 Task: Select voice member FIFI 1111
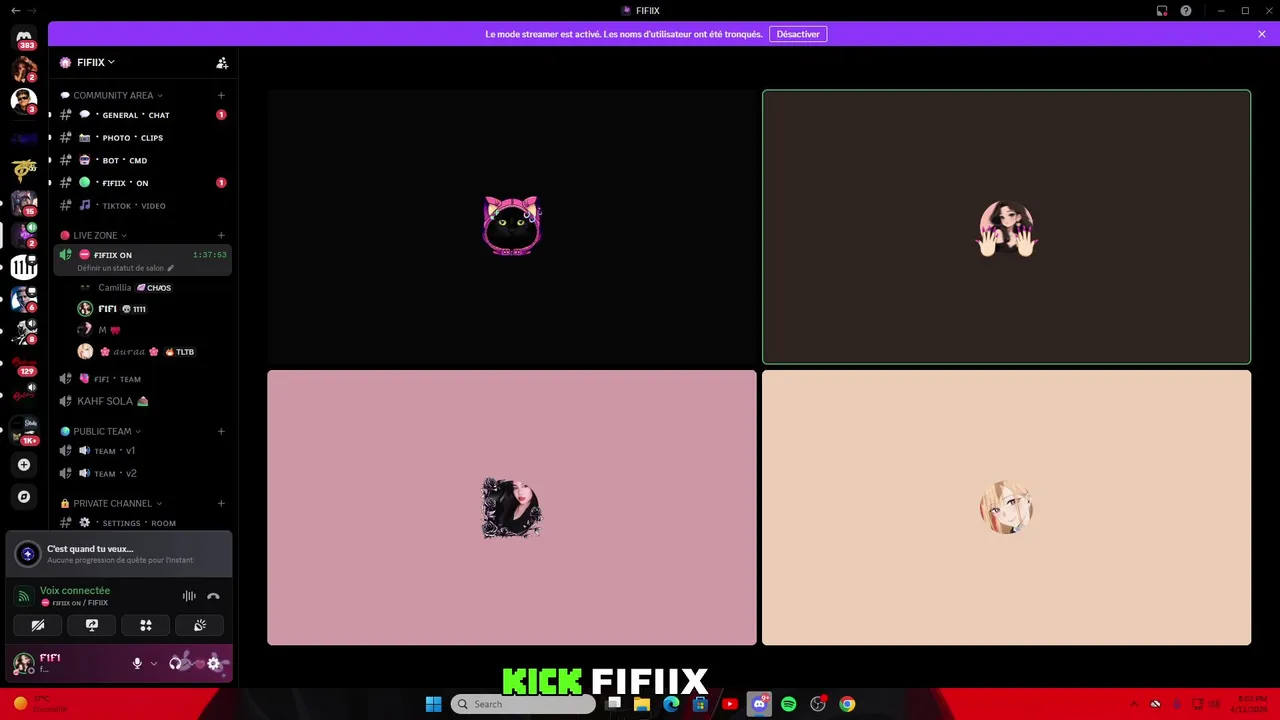coord(150,309)
